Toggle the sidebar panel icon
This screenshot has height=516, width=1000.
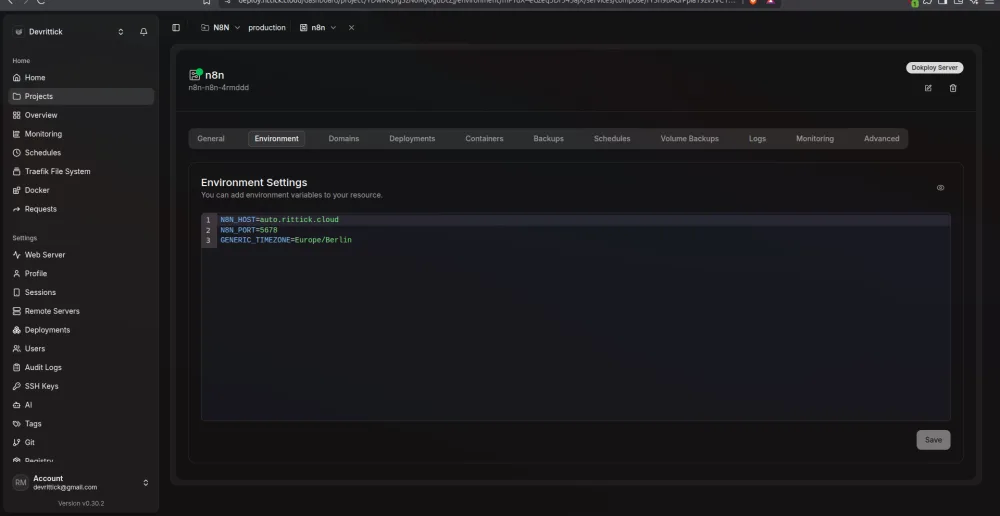176,27
